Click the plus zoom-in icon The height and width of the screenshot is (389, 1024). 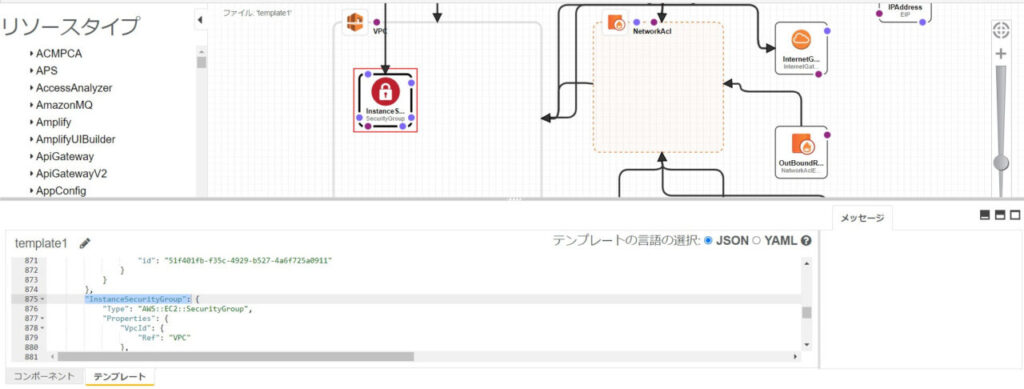tap(1000, 54)
